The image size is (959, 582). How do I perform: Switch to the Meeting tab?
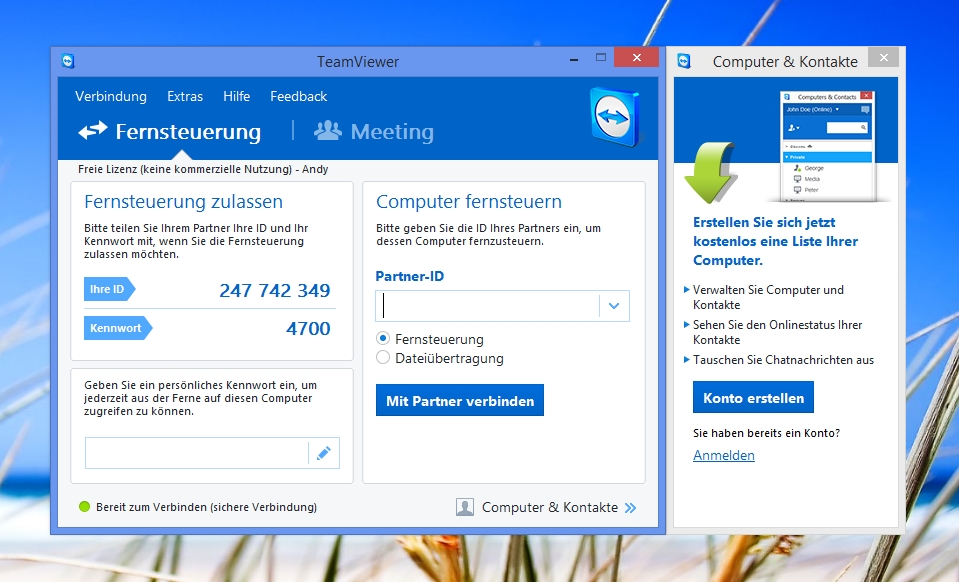pyautogui.click(x=374, y=131)
